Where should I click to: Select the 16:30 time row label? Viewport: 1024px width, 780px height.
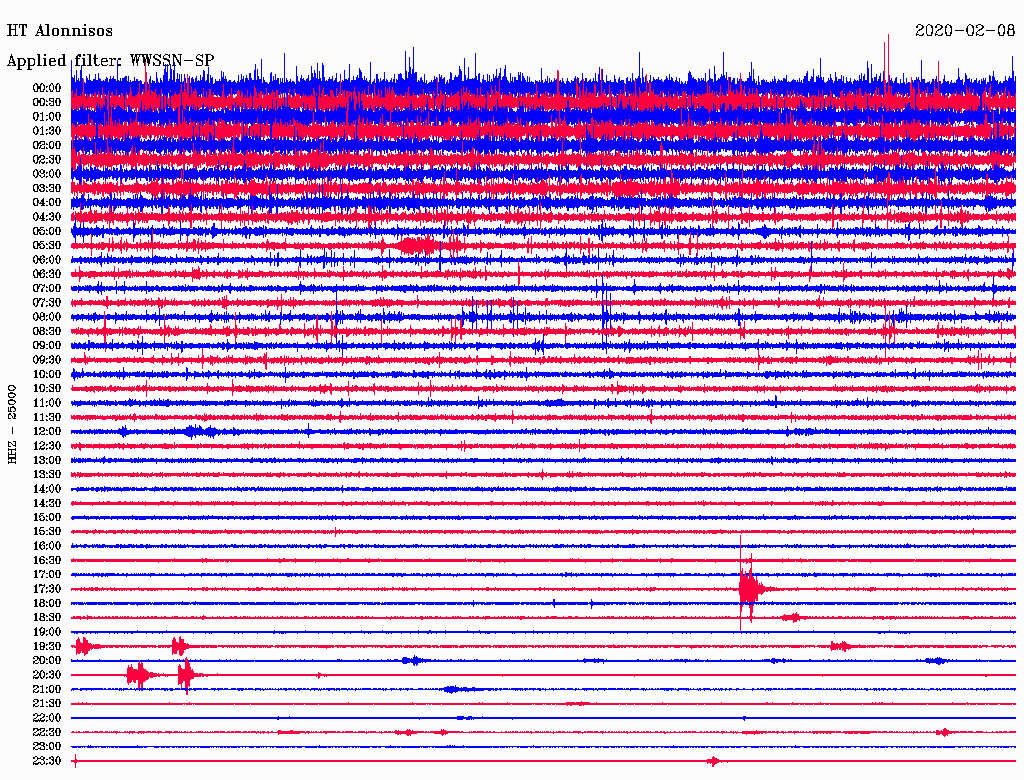[x=47, y=561]
